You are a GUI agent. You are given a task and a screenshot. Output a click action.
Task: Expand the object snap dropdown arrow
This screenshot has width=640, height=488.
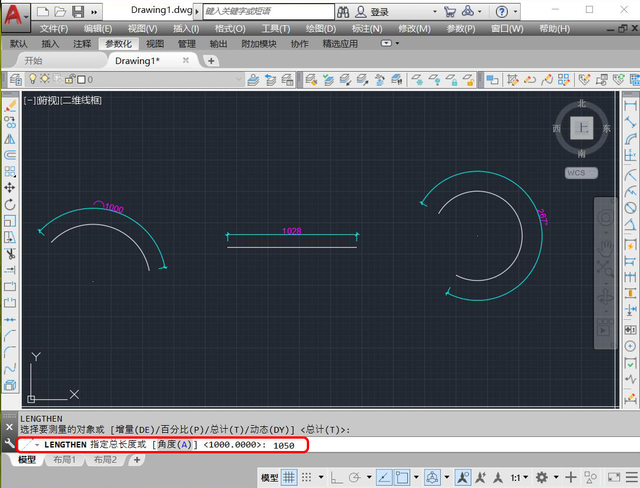click(417, 477)
